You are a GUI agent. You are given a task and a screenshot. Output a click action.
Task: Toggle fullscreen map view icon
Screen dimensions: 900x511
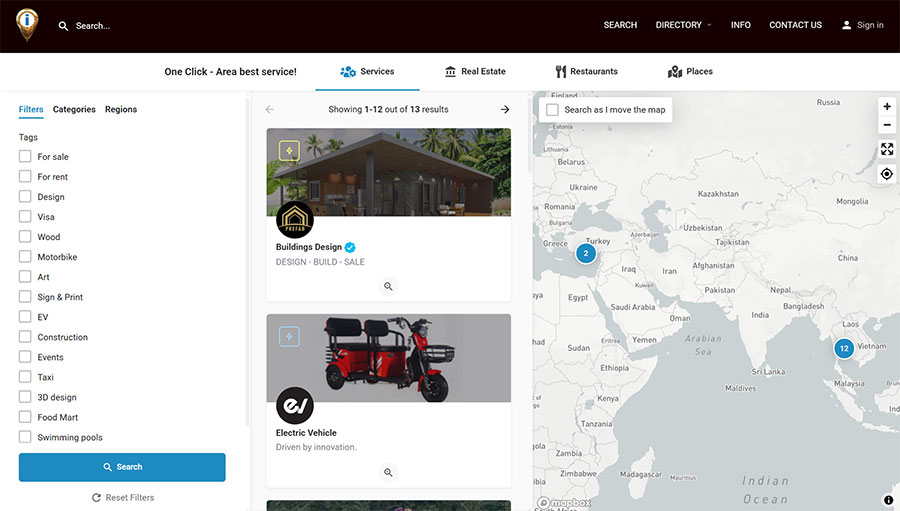[886, 149]
